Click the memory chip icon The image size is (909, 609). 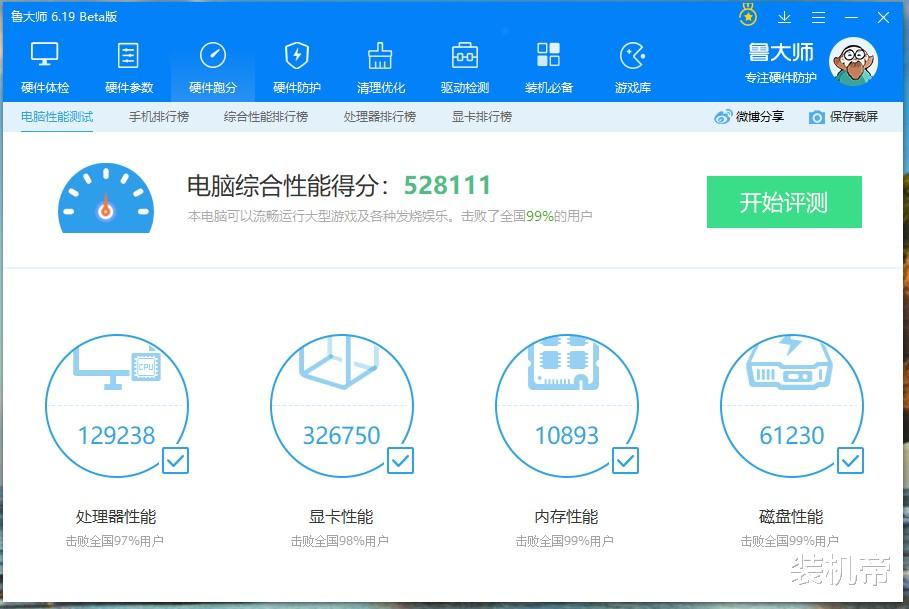[x=563, y=362]
